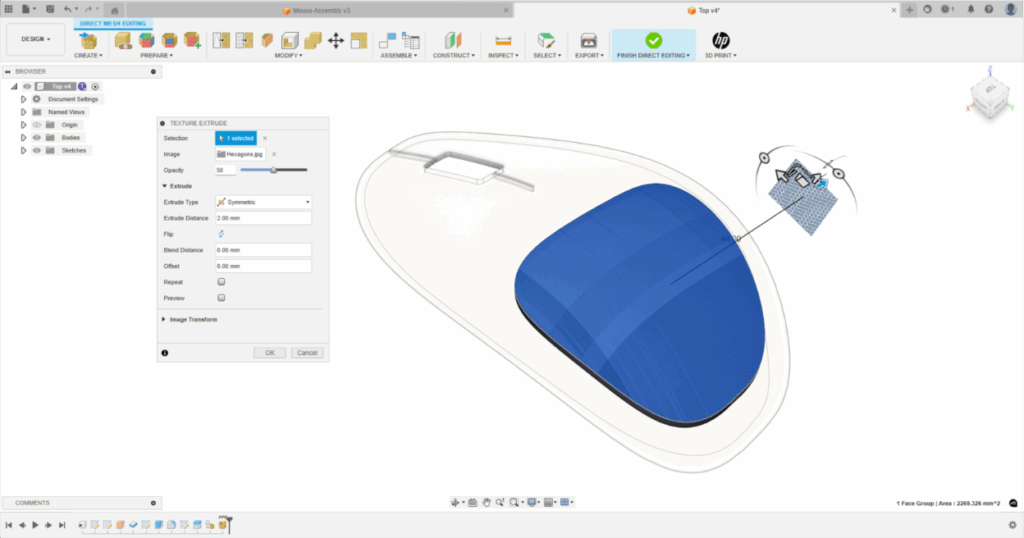The width and height of the screenshot is (1024, 538).
Task: Click the Select tool icon
Action: (x=546, y=40)
